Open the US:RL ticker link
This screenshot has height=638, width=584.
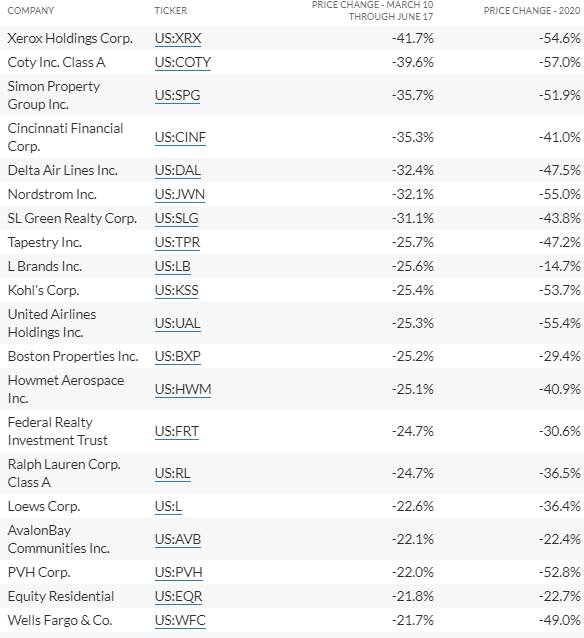coord(173,473)
